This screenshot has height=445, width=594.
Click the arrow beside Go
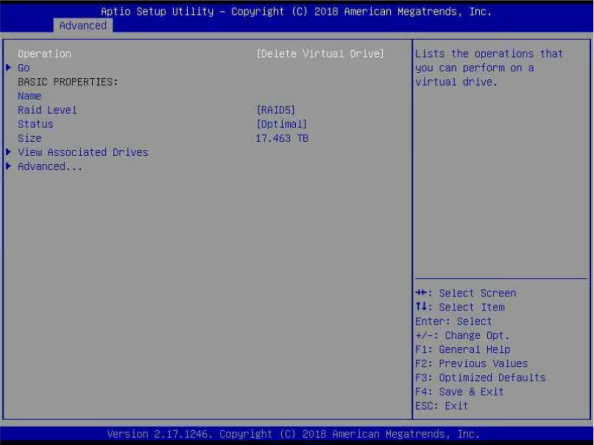coord(9,67)
